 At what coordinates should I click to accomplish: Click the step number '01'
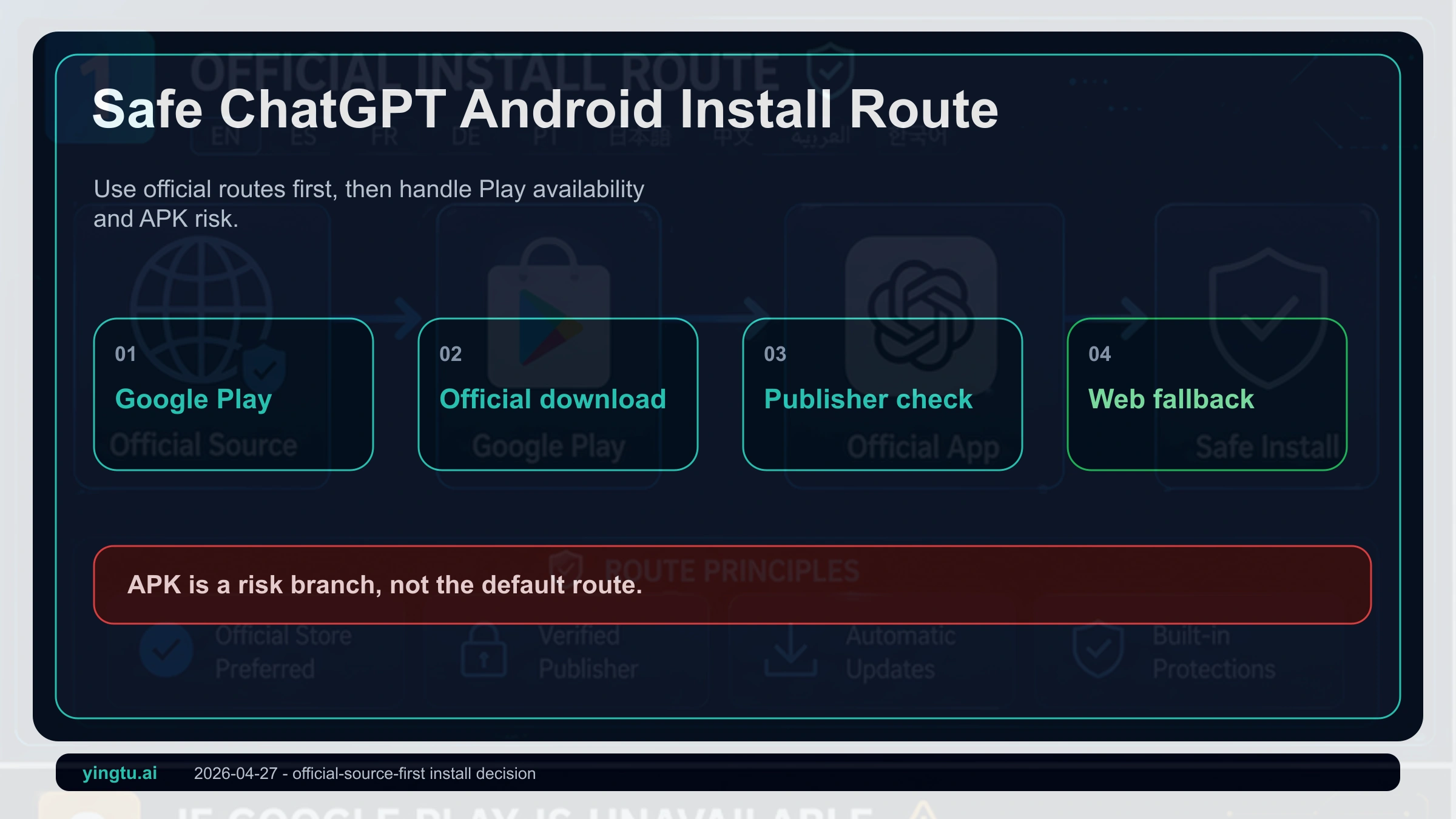tap(126, 354)
